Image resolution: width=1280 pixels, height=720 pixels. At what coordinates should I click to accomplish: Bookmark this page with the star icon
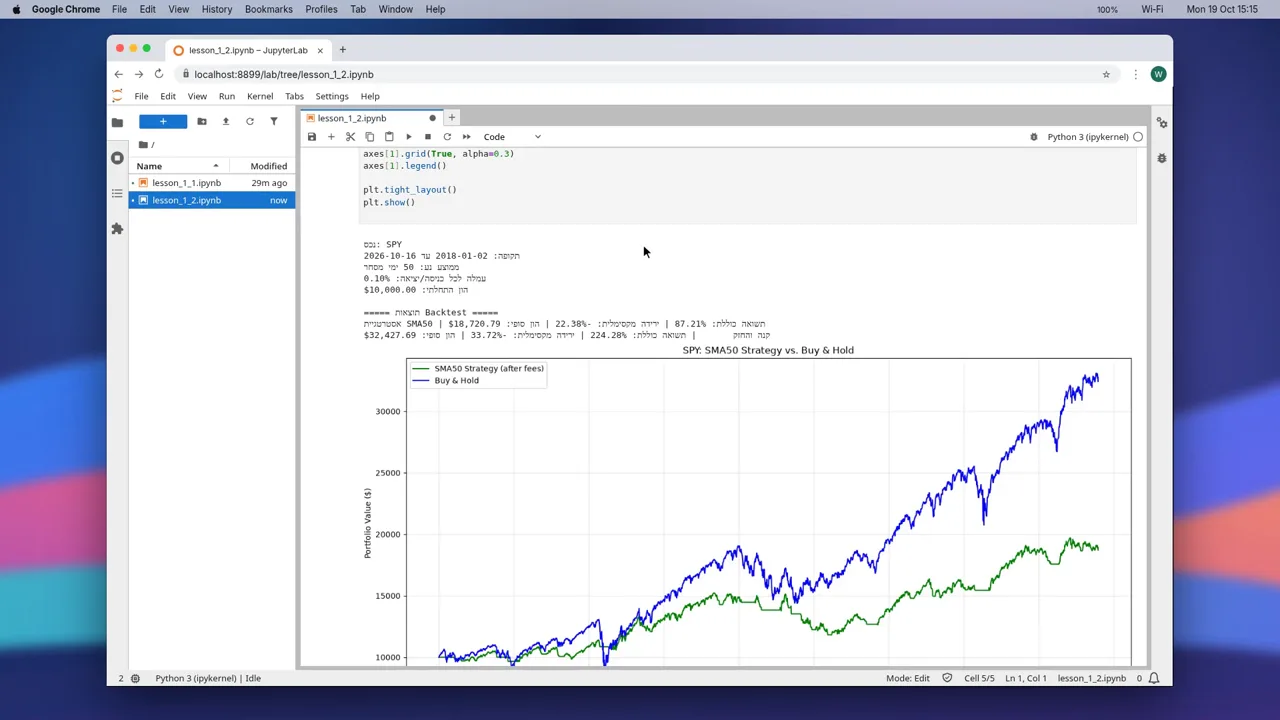1106,74
